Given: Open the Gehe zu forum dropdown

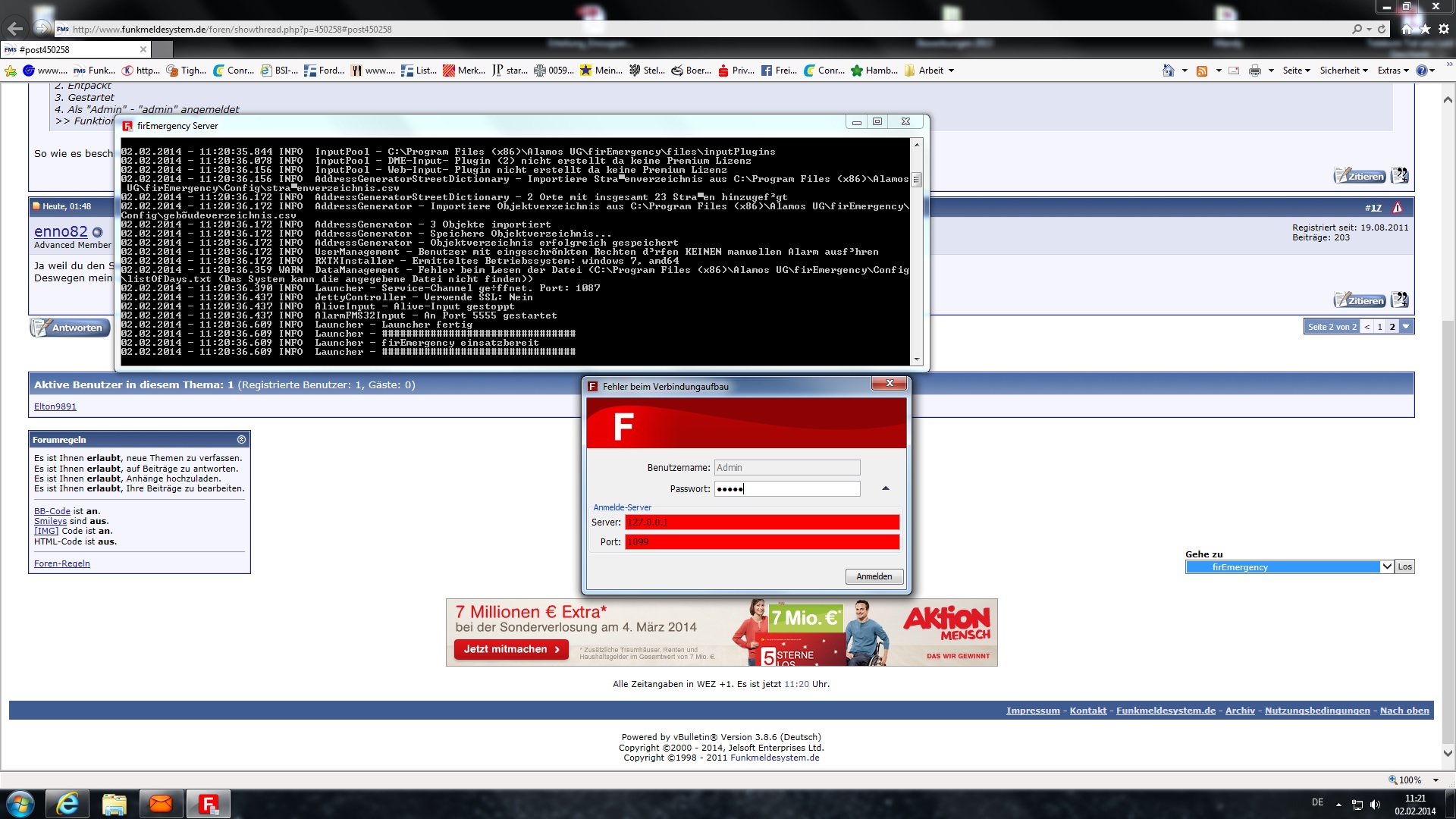Looking at the screenshot, I should point(1387,567).
